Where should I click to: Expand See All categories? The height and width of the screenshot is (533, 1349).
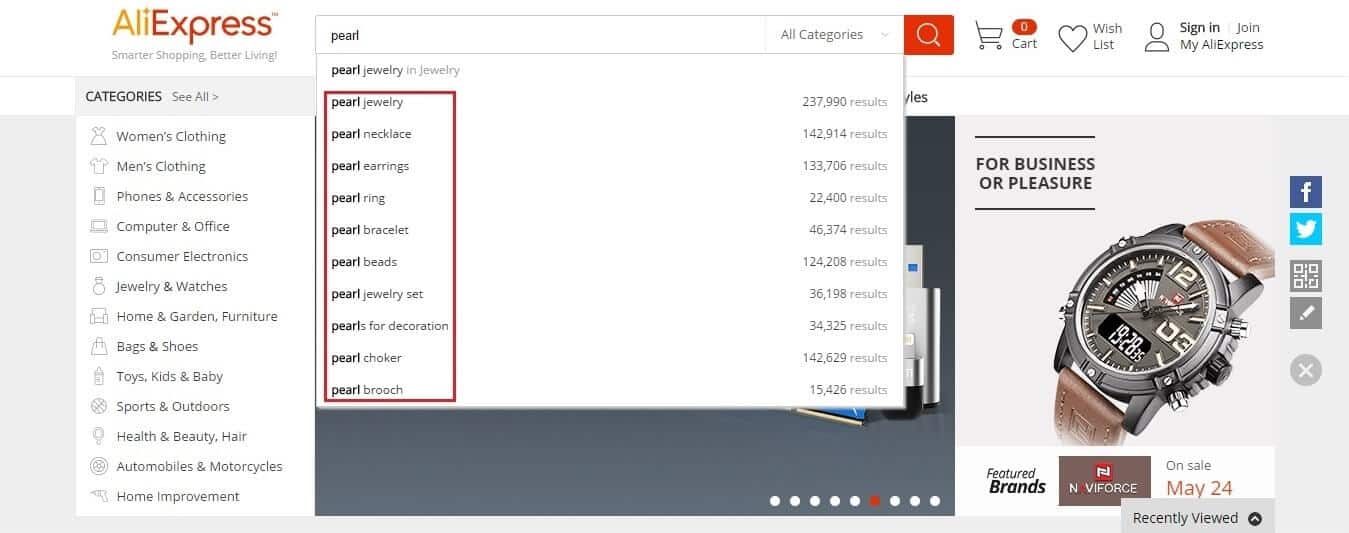click(195, 97)
